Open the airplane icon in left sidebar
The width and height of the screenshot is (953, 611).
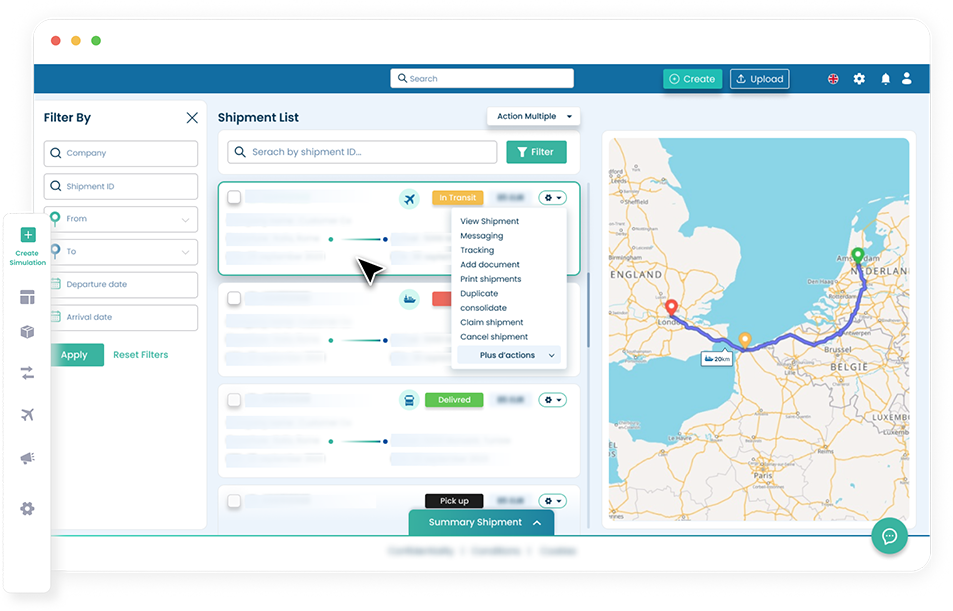(x=27, y=415)
